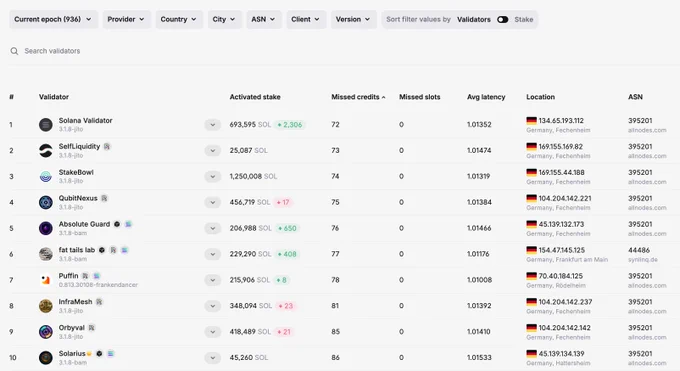This screenshot has width=680, height=371.
Task: Expand the Orbyval row chevron
Action: click(212, 332)
